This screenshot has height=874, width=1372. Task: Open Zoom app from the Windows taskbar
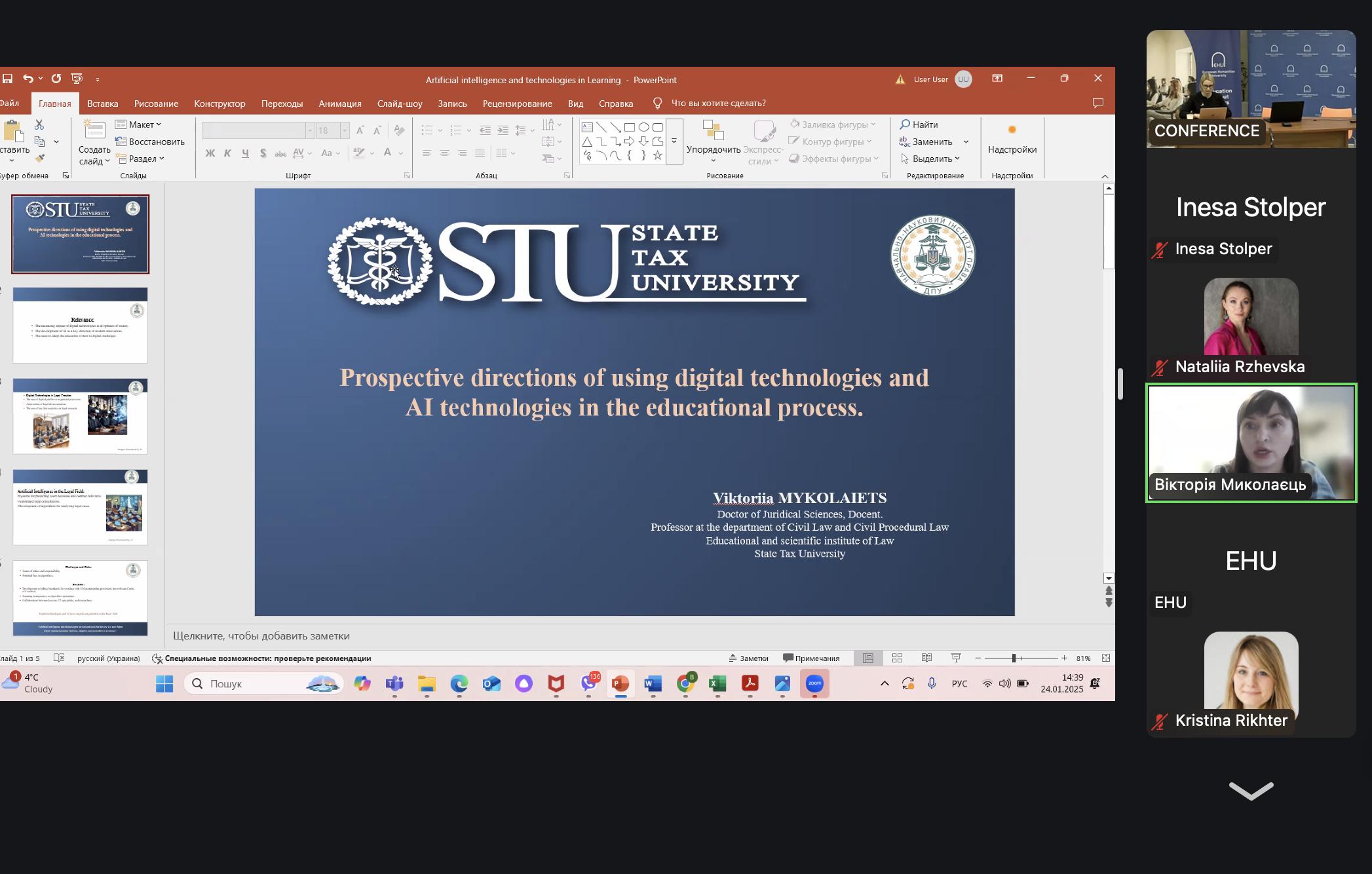[814, 684]
